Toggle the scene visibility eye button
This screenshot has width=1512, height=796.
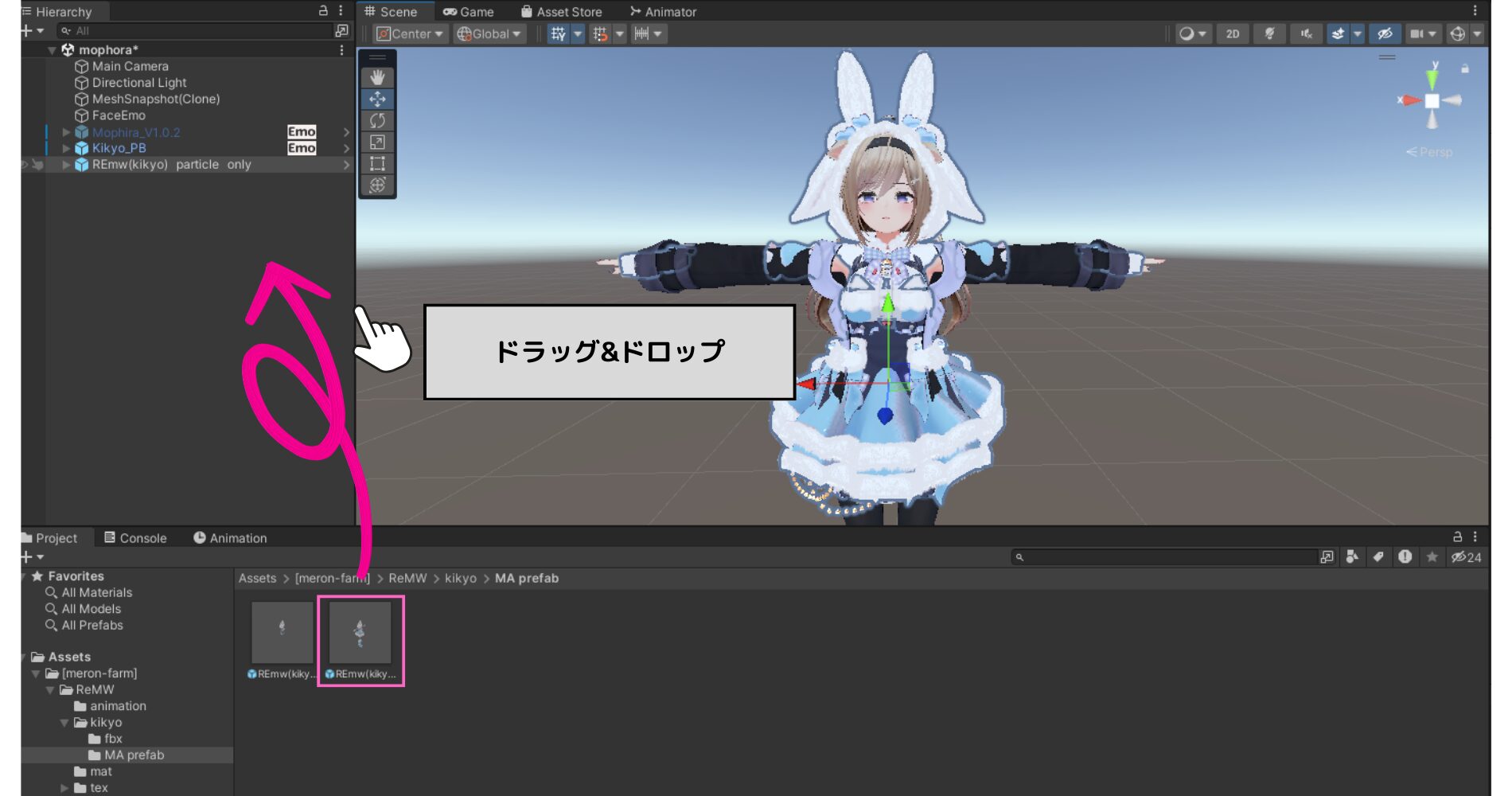pyautogui.click(x=1385, y=34)
